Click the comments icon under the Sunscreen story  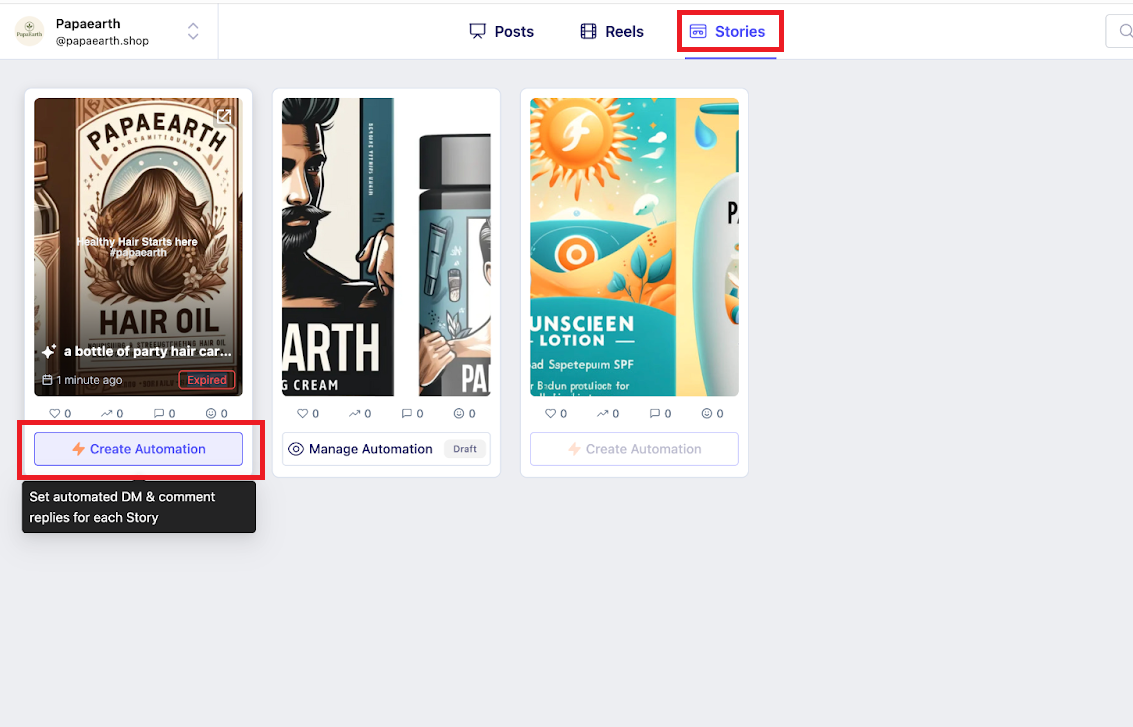[655, 413]
